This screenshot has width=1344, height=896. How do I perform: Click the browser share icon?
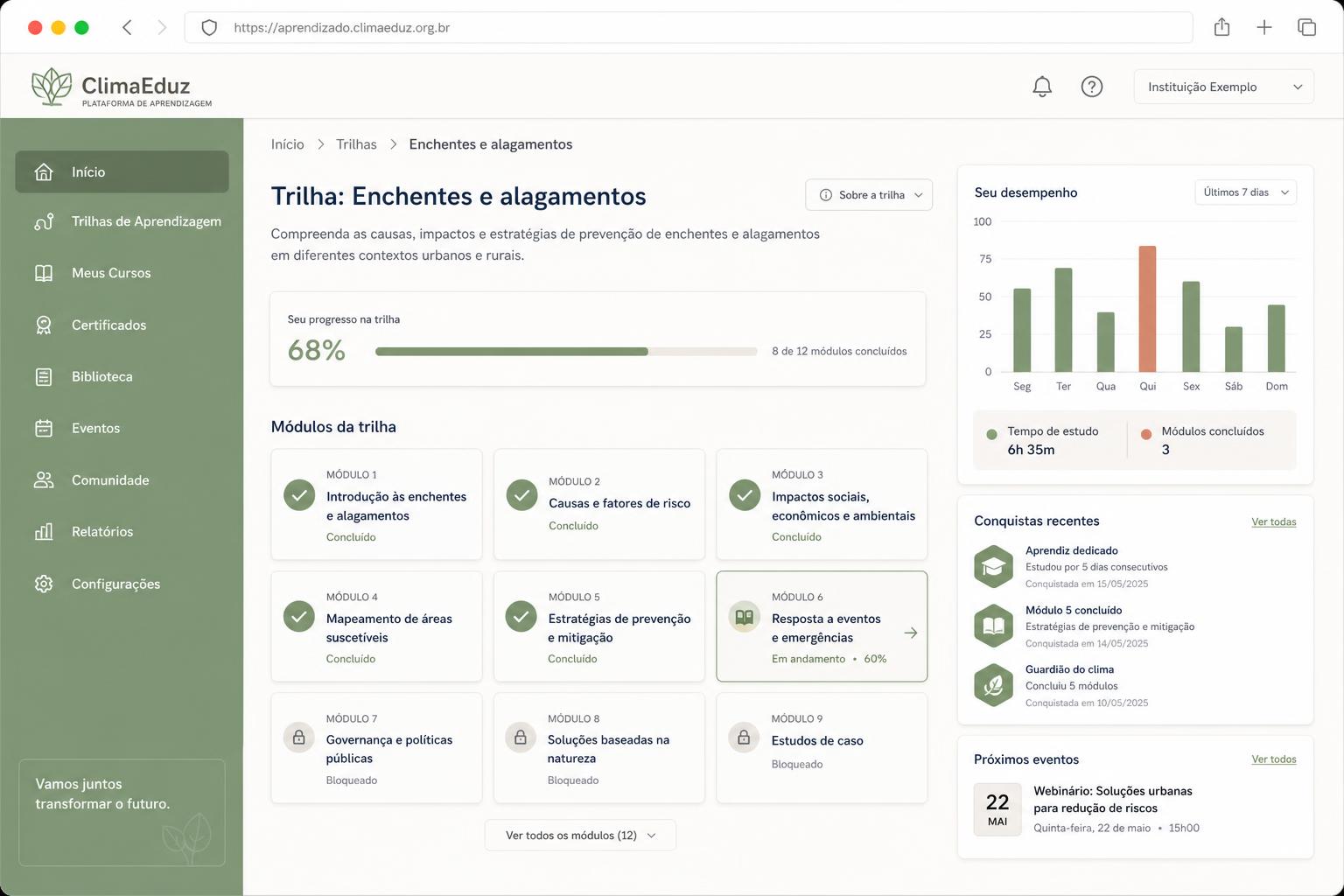pos(1222,27)
